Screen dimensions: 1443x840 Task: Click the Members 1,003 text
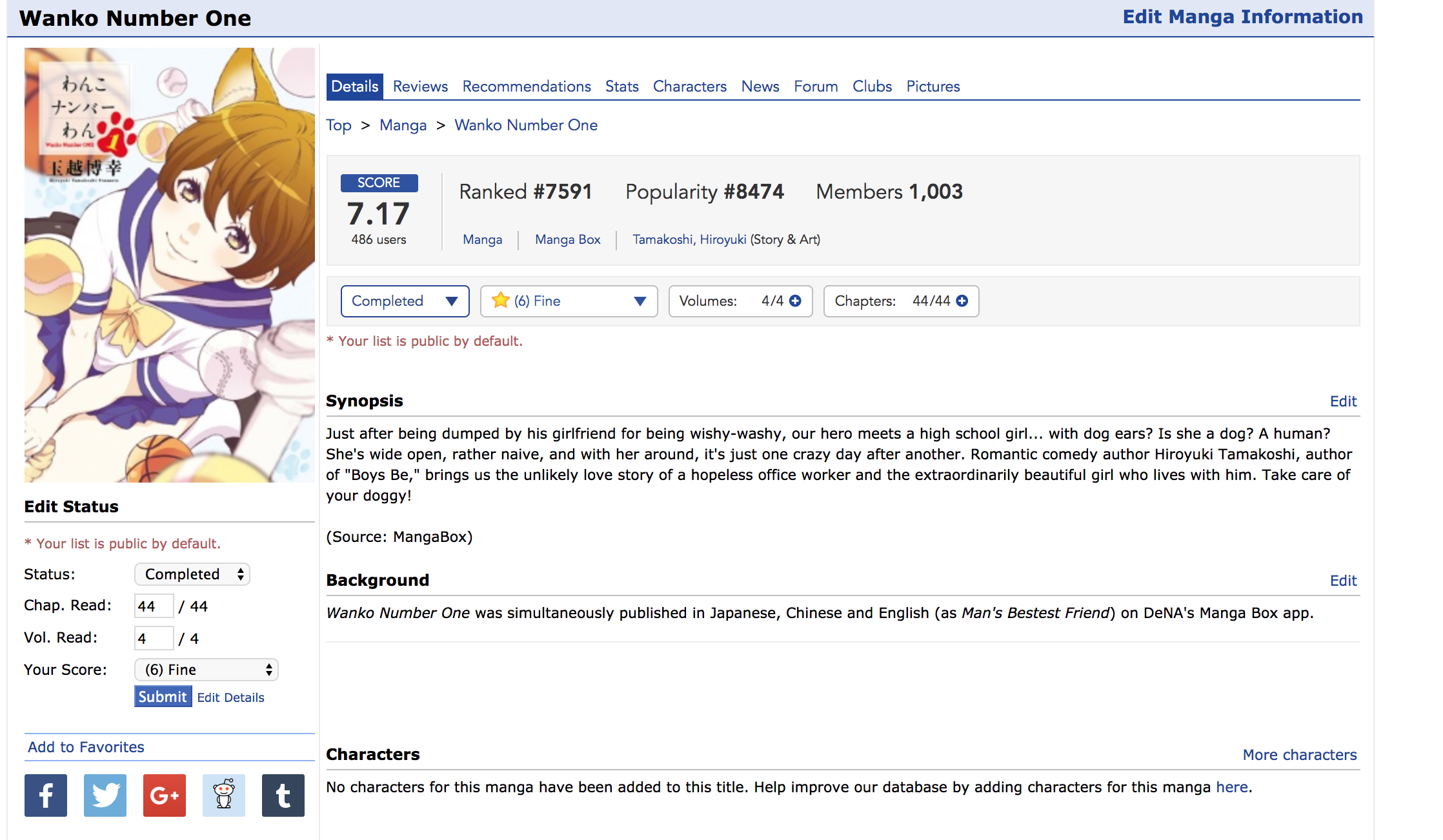click(889, 192)
